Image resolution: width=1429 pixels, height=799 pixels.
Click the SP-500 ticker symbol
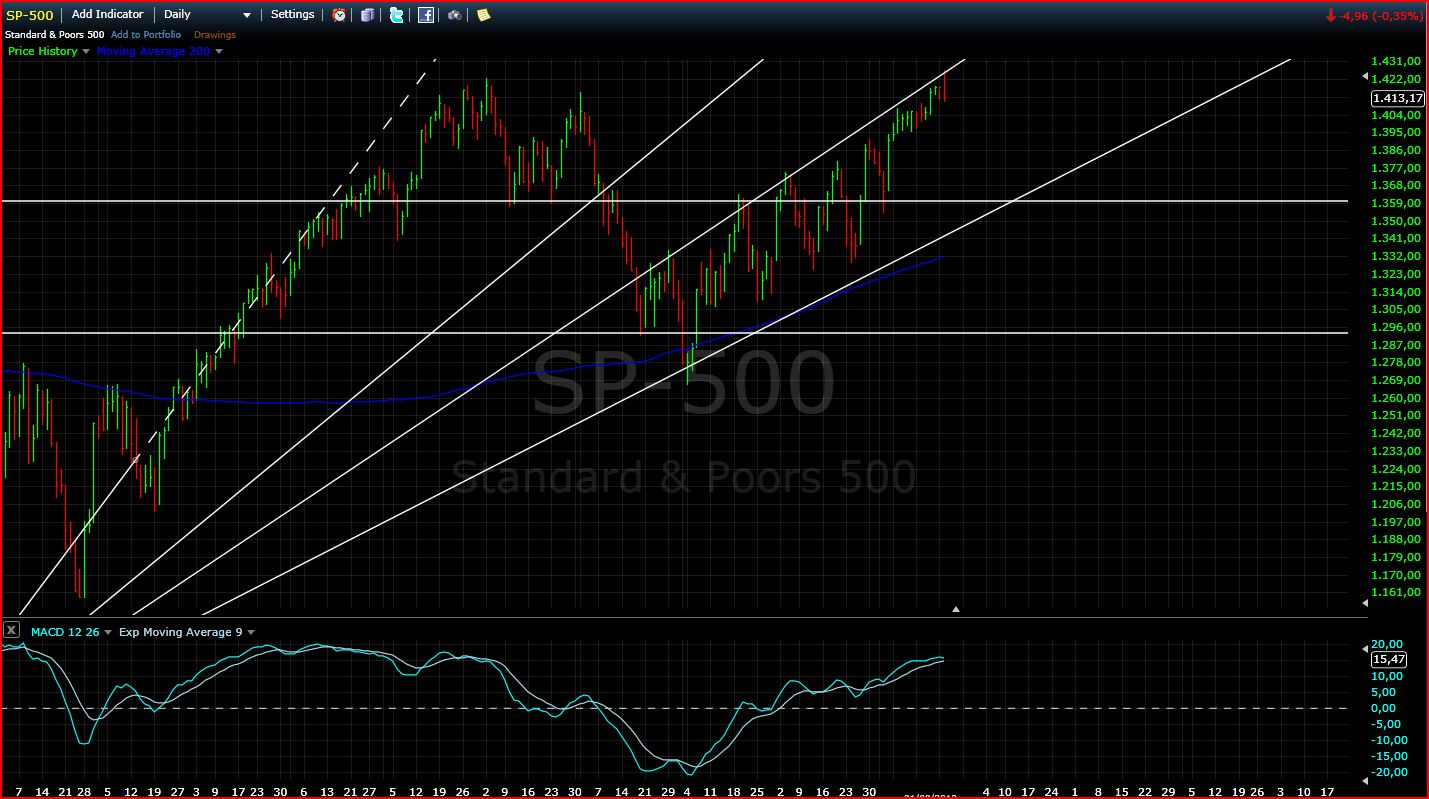point(30,15)
